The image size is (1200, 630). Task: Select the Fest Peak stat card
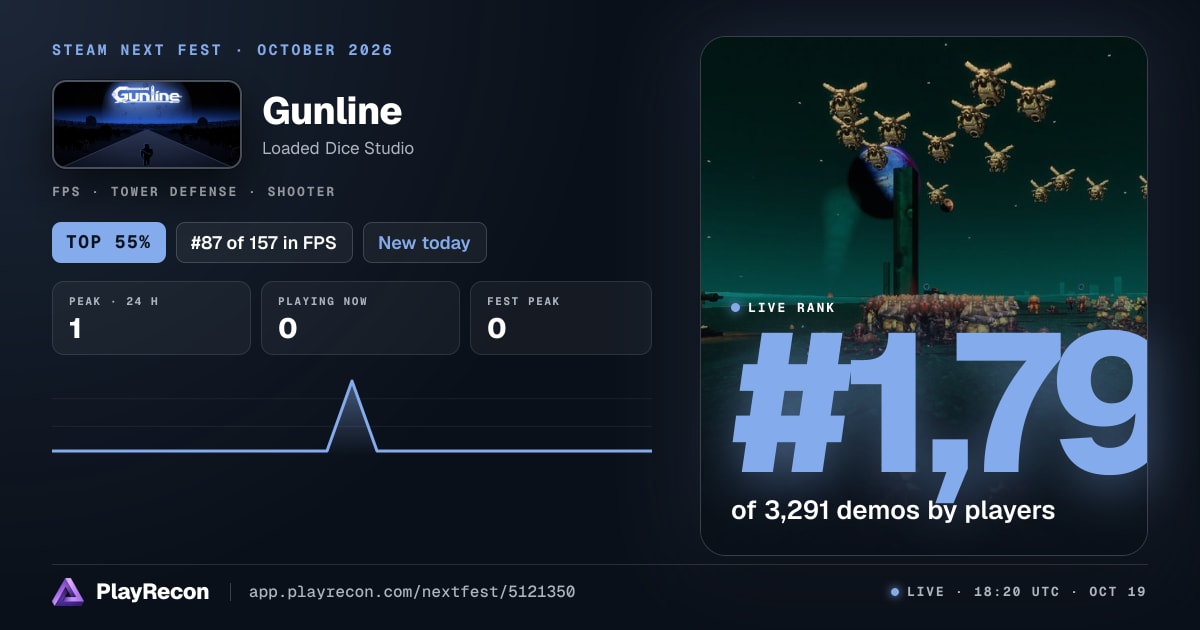click(x=561, y=318)
